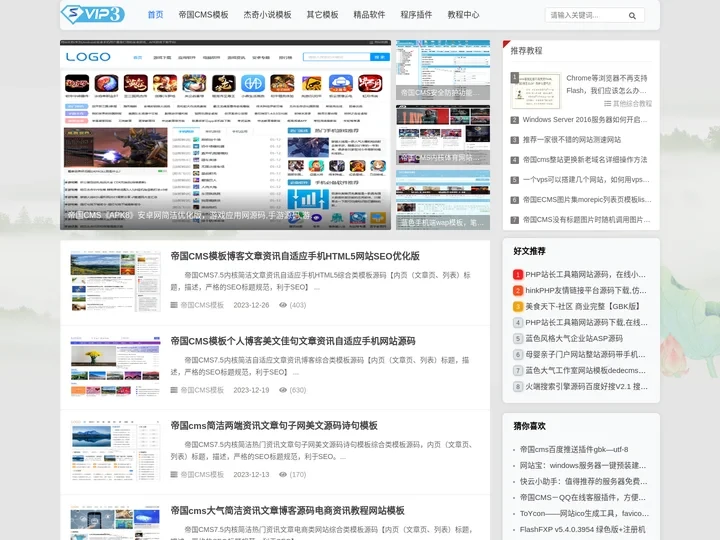Open 帝国CMS没有标题图片时随机调用图片 link
The height and width of the screenshot is (540, 720).
click(x=586, y=219)
